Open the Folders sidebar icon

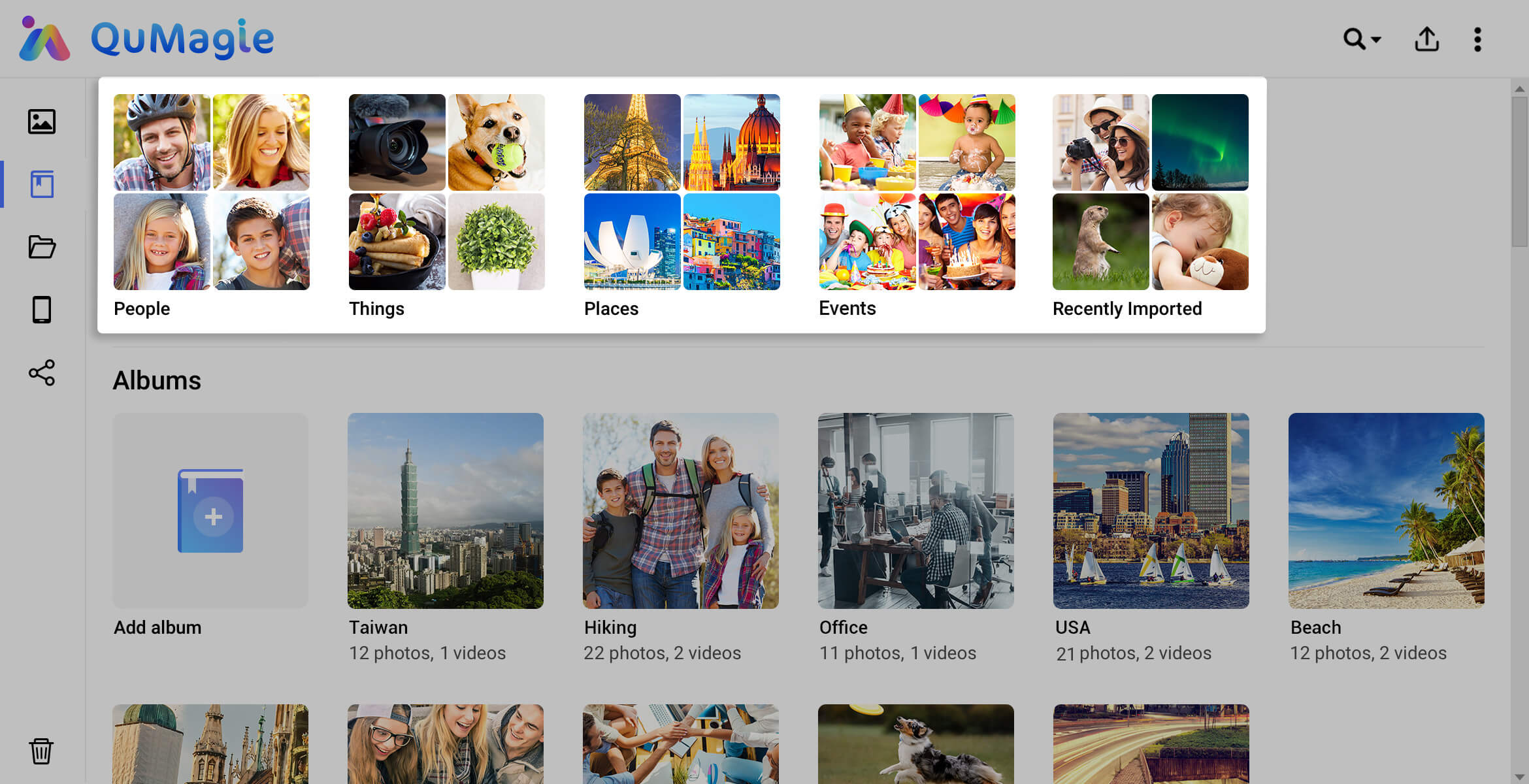[x=42, y=247]
